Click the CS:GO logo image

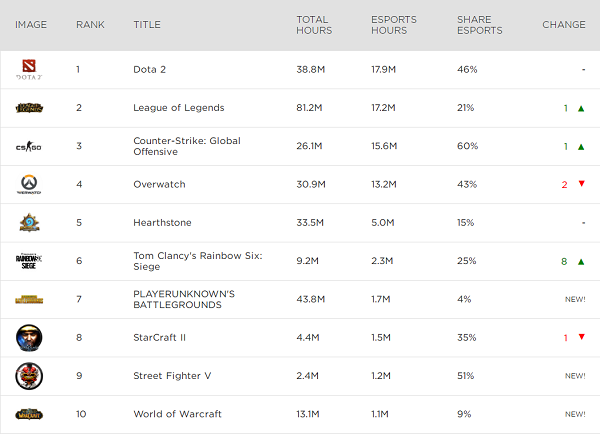click(29, 146)
